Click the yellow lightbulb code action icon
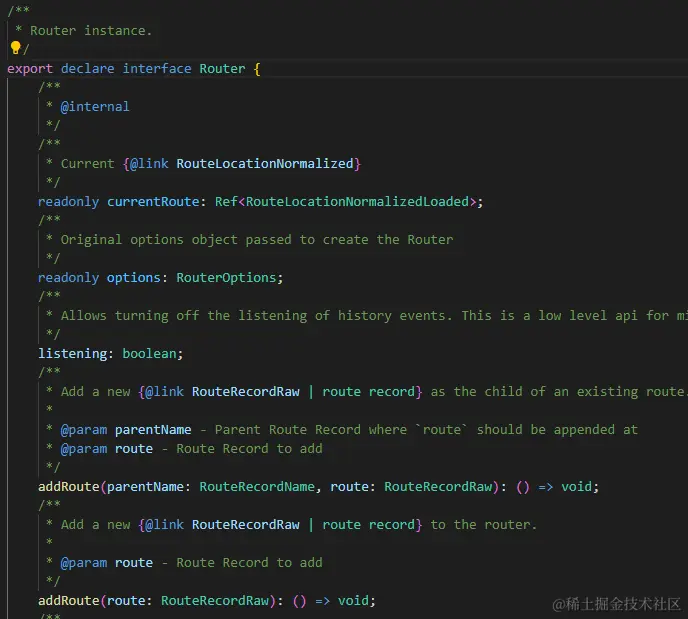 point(15,47)
